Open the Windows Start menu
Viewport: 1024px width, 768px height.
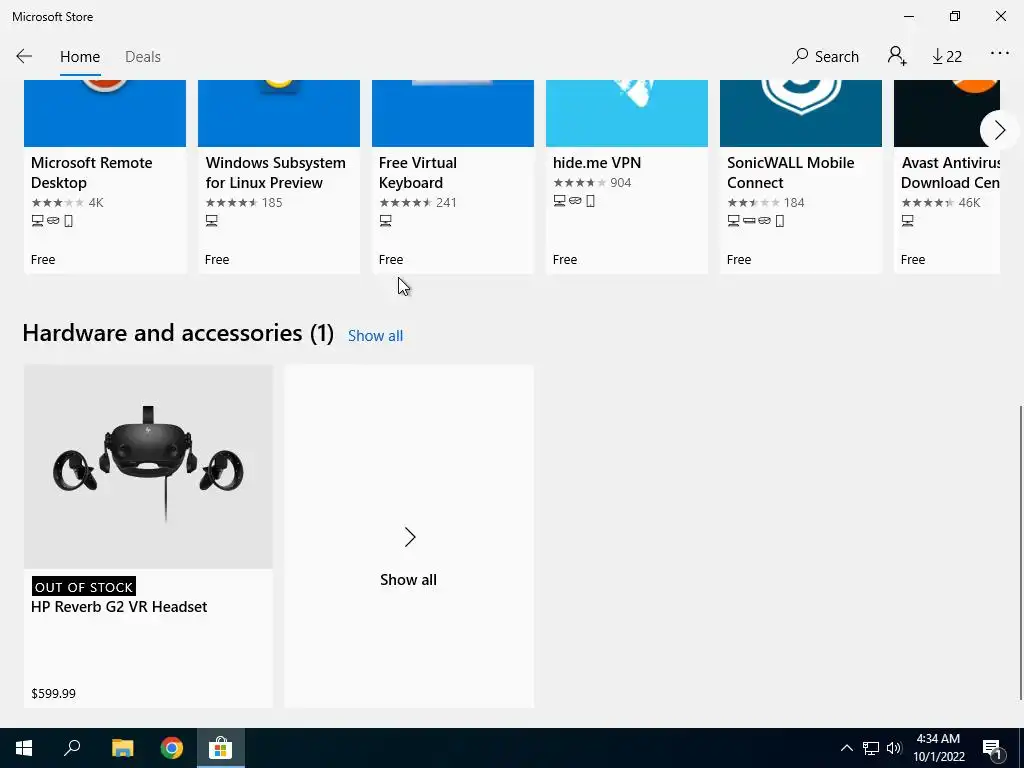24,748
